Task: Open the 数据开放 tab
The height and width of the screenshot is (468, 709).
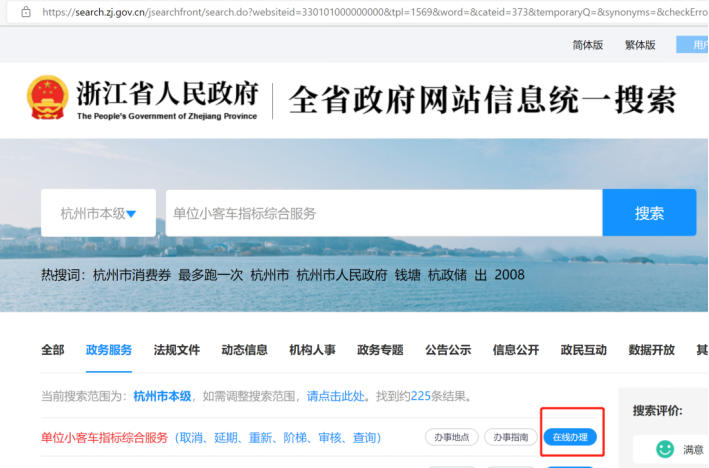Action: 652,350
